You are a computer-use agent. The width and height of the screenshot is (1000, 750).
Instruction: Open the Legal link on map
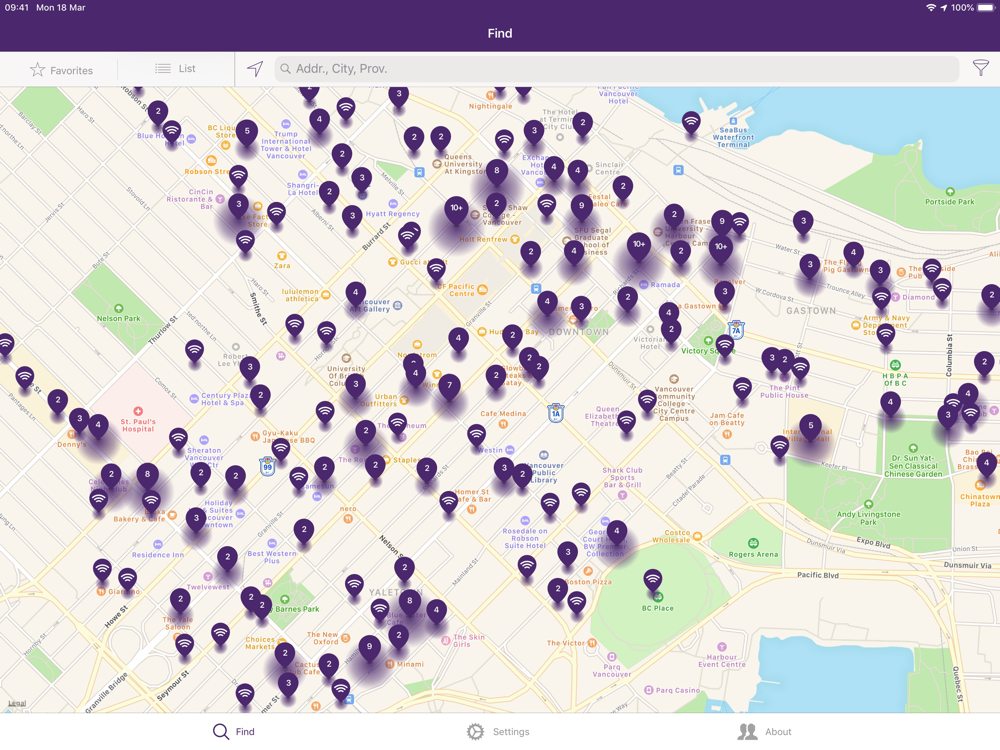17,703
